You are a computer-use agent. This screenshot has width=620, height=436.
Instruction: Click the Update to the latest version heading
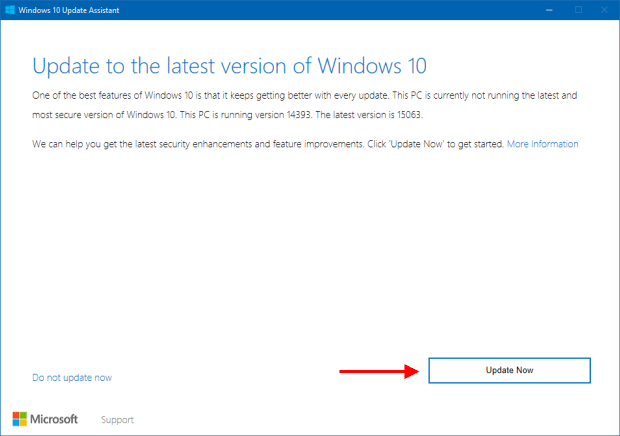point(230,66)
